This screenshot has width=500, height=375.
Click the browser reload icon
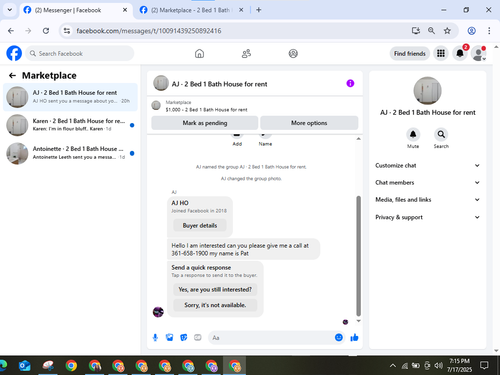(46, 31)
